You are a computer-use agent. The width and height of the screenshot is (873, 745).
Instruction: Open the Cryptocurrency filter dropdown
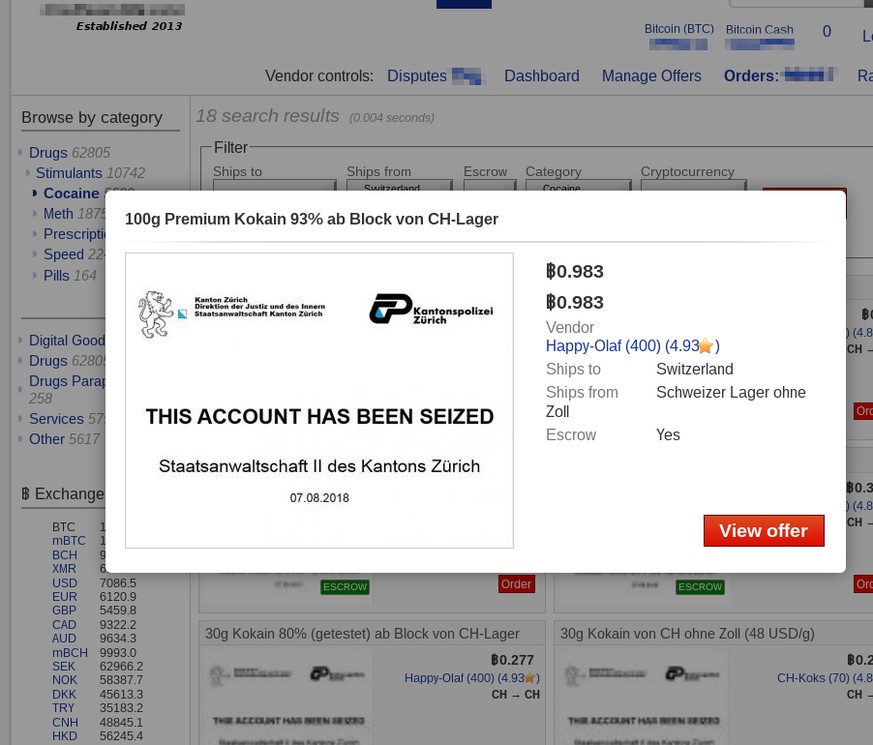pyautogui.click(x=693, y=185)
